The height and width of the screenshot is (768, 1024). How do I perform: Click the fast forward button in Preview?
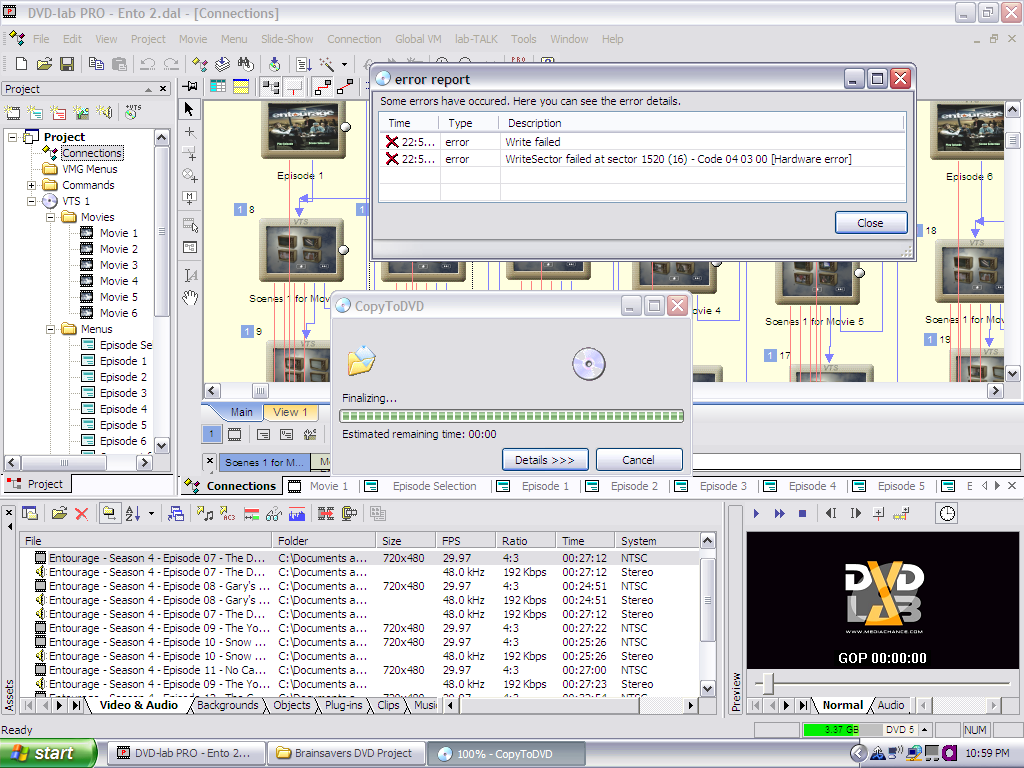pos(779,514)
